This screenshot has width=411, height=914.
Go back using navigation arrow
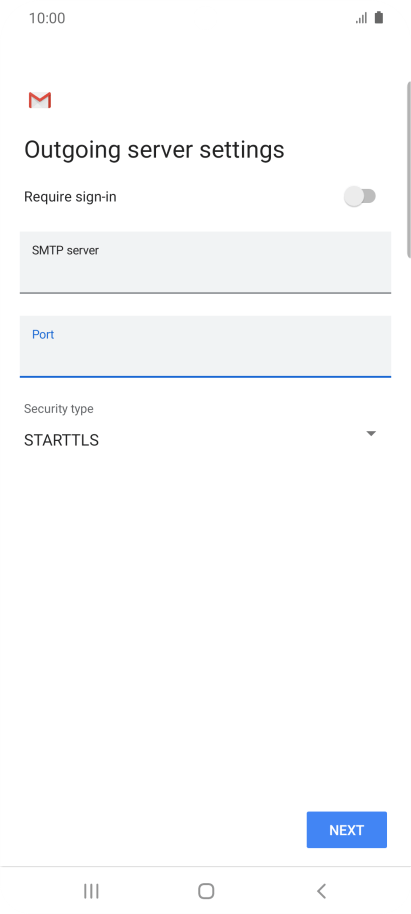[321, 891]
